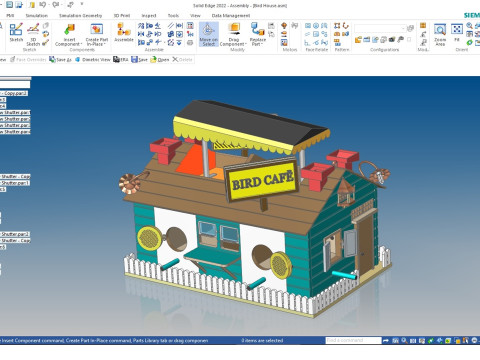Go to the Inspect tab

click(x=149, y=16)
